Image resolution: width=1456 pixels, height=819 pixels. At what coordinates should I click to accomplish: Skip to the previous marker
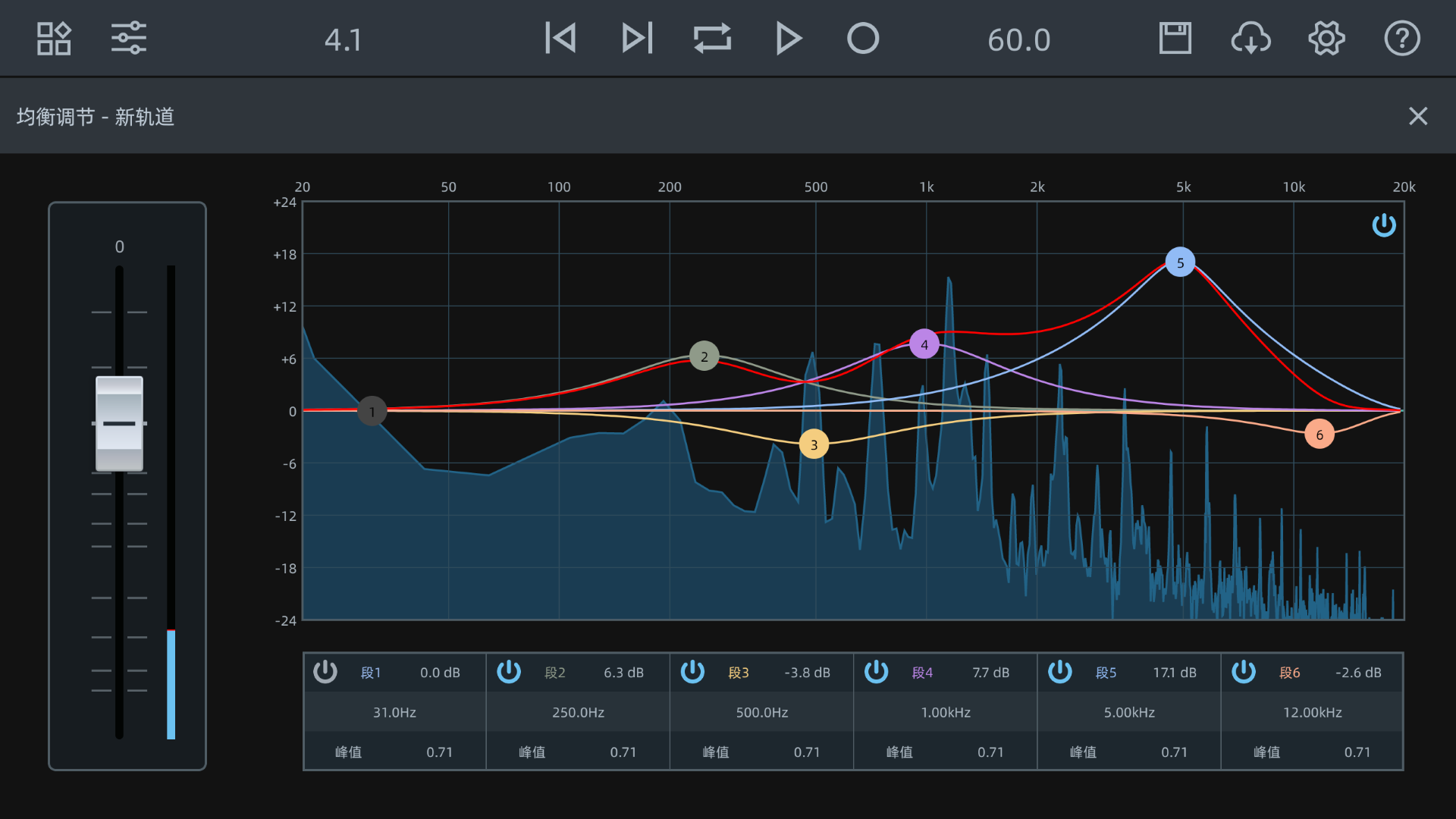pyautogui.click(x=560, y=38)
